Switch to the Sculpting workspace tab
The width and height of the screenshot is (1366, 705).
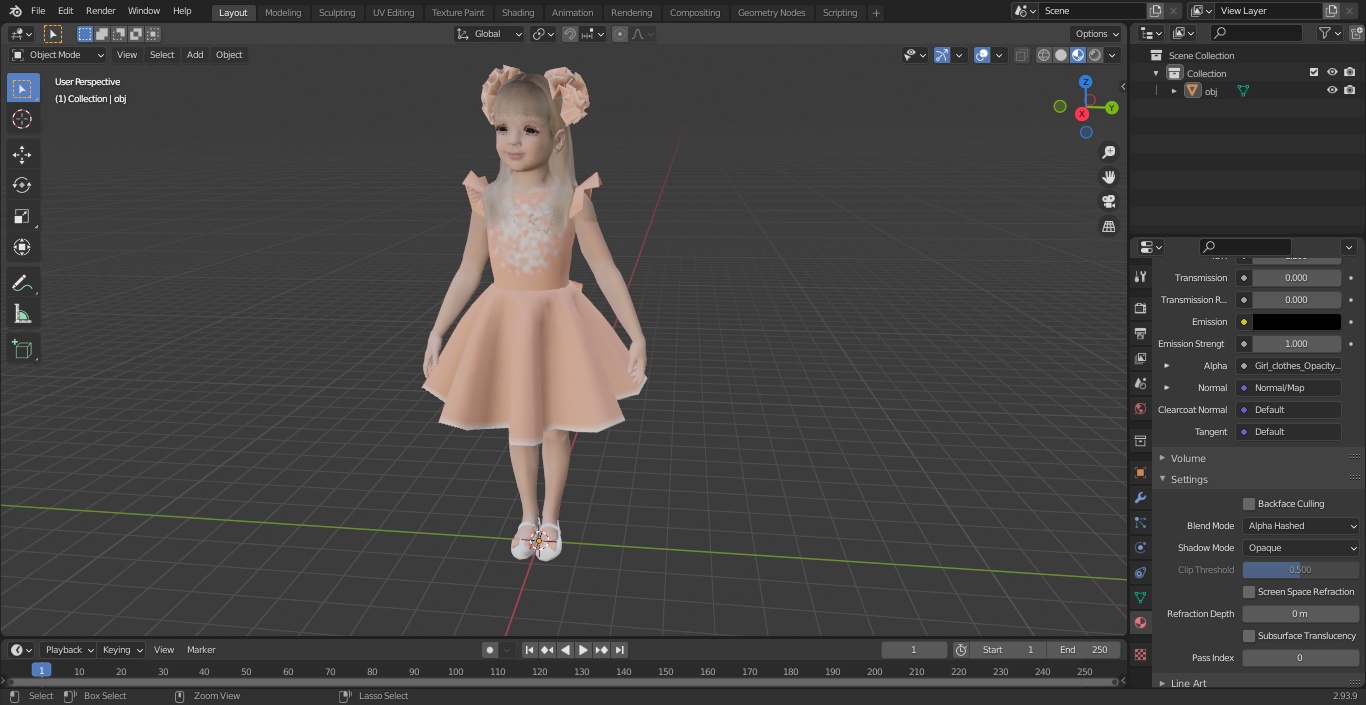[337, 13]
